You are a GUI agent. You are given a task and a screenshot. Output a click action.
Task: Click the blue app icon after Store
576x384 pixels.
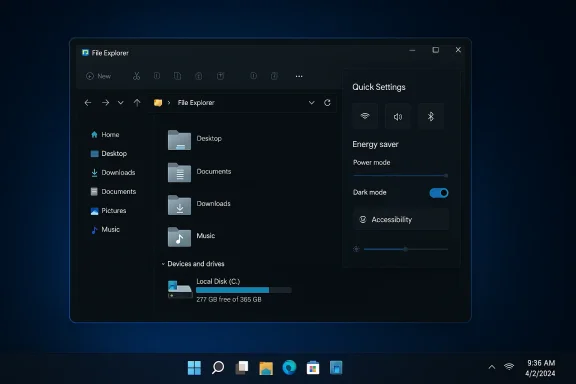(x=336, y=367)
